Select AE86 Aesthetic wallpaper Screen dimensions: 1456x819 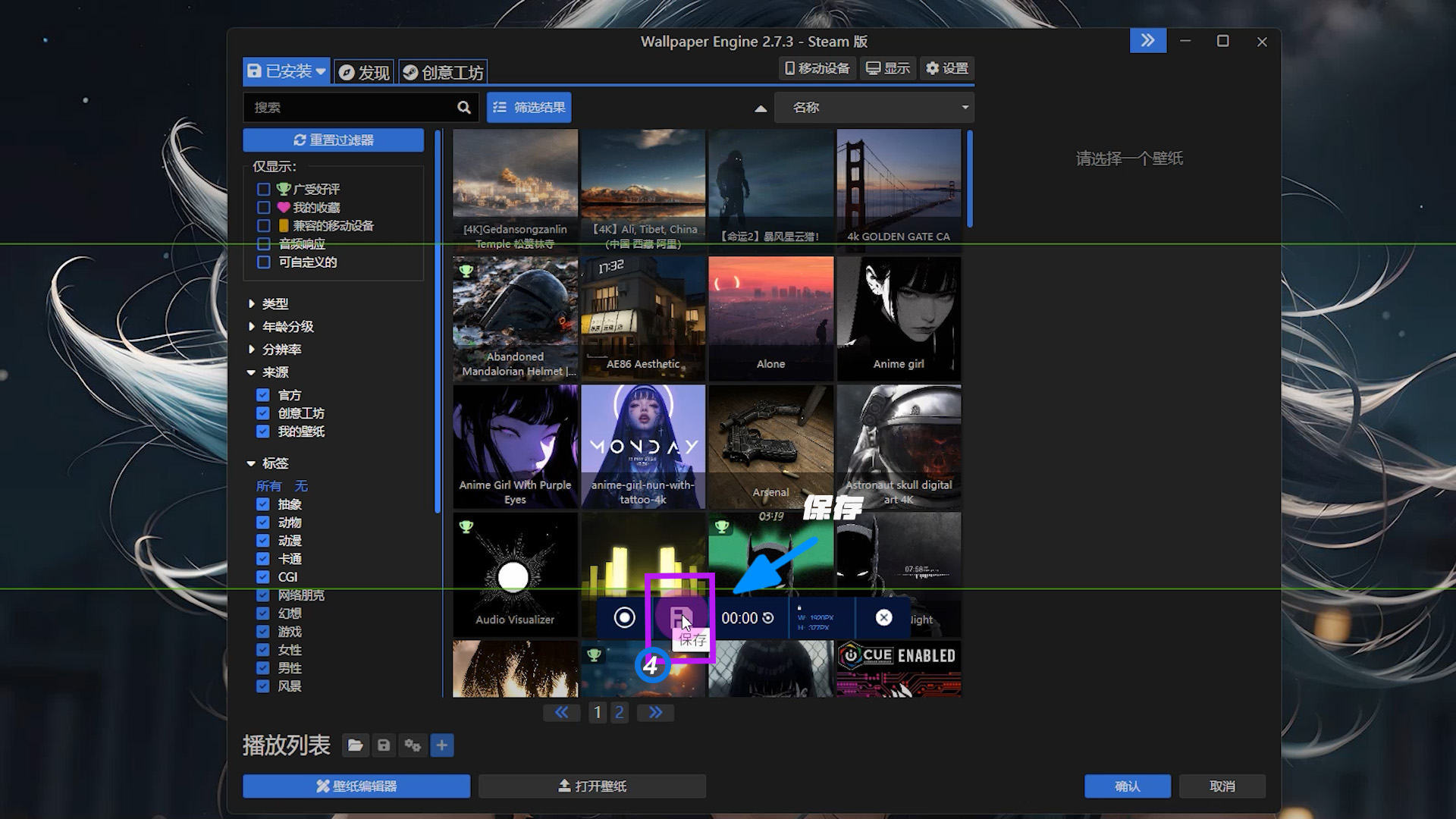click(x=643, y=318)
